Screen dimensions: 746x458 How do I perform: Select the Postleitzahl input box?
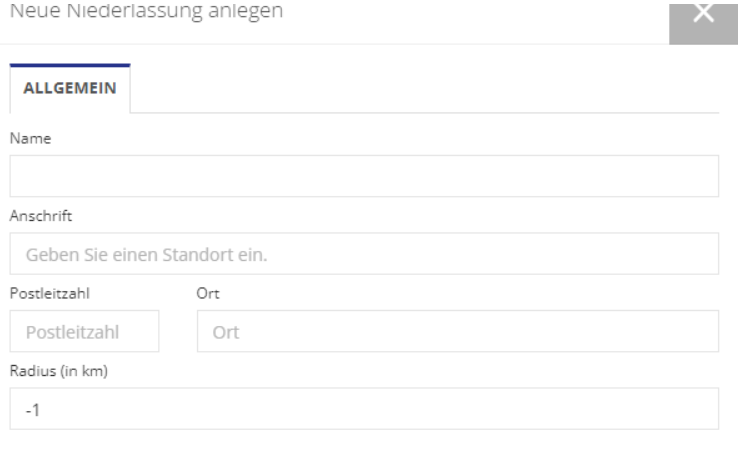point(84,331)
